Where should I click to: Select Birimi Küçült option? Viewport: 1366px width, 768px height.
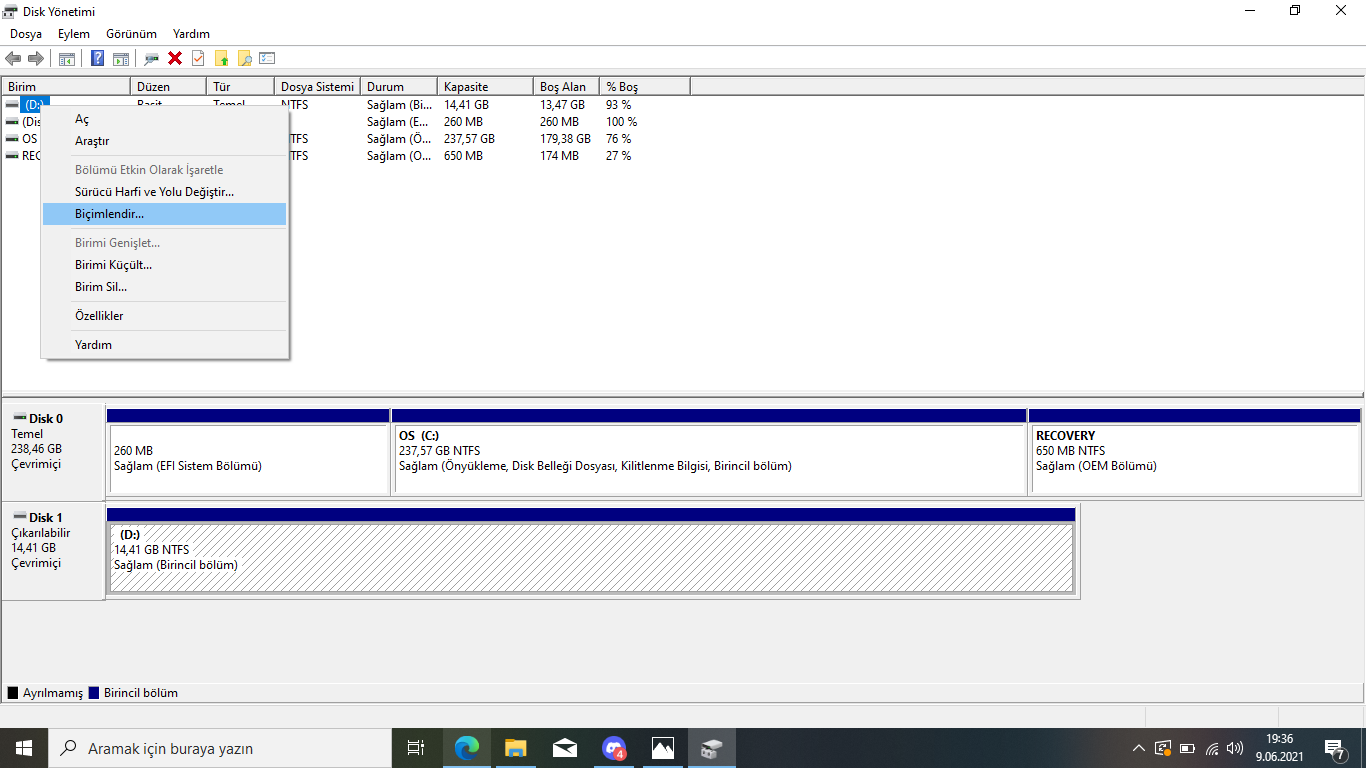(x=165, y=265)
